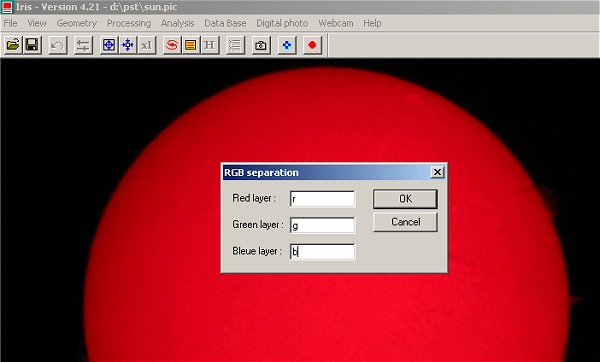Click the blue crosshair fit-to-window icon

coord(109,45)
